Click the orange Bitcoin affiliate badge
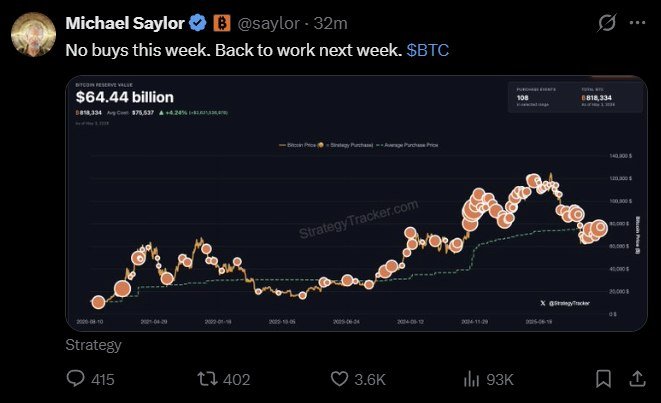This screenshot has width=661, height=403. click(x=222, y=23)
